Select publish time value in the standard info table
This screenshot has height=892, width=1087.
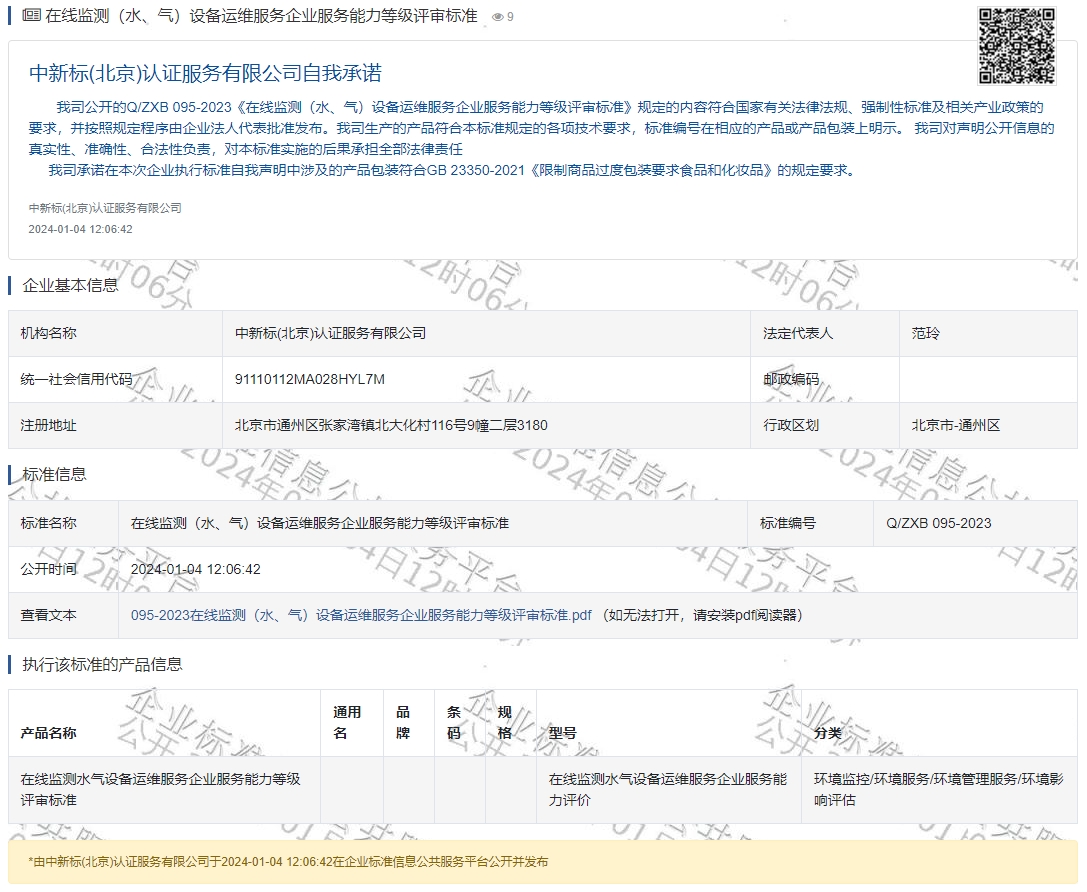[x=195, y=570]
